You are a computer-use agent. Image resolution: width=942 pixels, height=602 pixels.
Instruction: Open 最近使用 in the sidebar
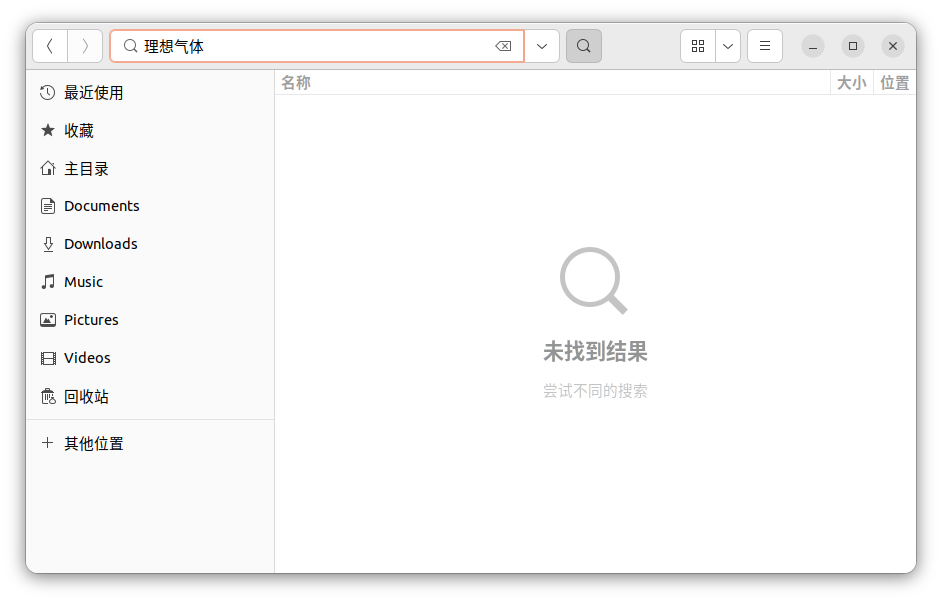point(150,93)
